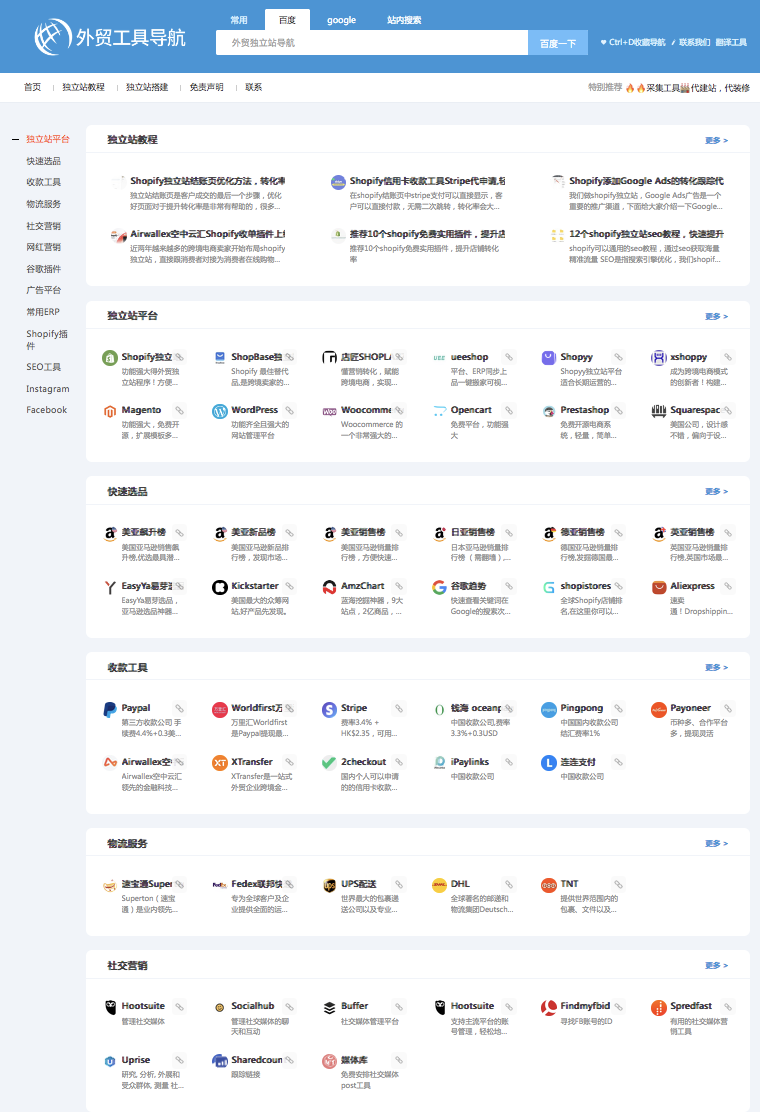Image resolution: width=760 pixels, height=1112 pixels.
Task: Open Airwallex空中云汇Shopify收单插件 article
Action: pos(207,234)
